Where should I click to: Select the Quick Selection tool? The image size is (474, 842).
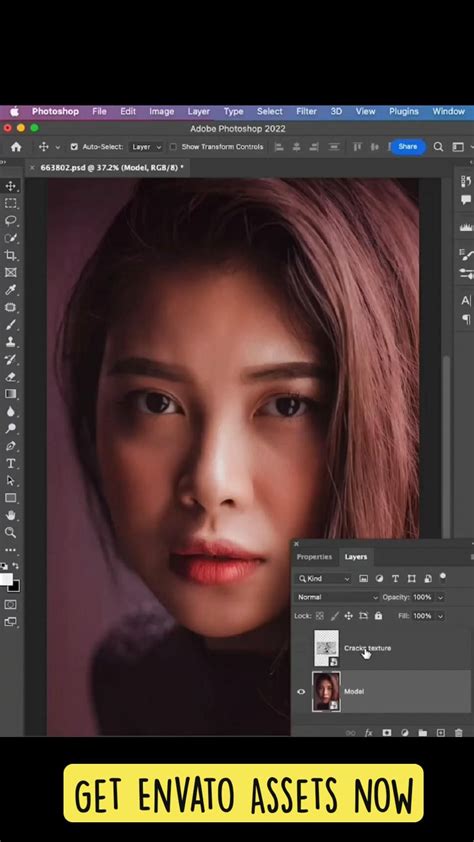pos(10,238)
